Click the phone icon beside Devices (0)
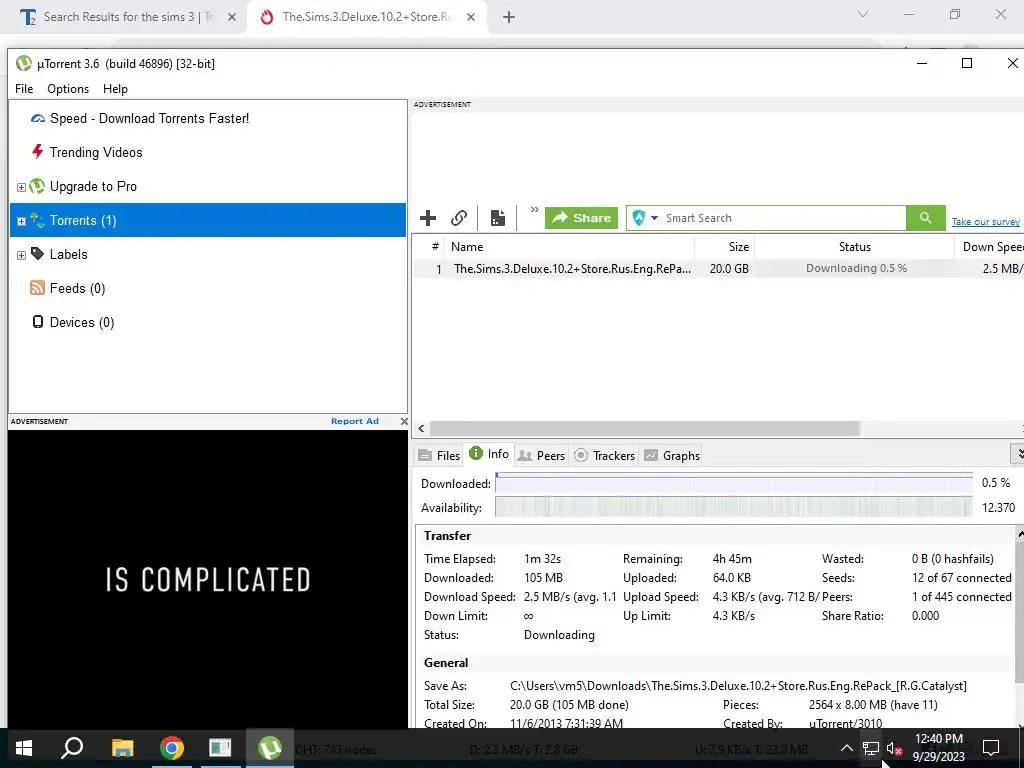This screenshot has width=1024, height=768. click(x=38, y=322)
